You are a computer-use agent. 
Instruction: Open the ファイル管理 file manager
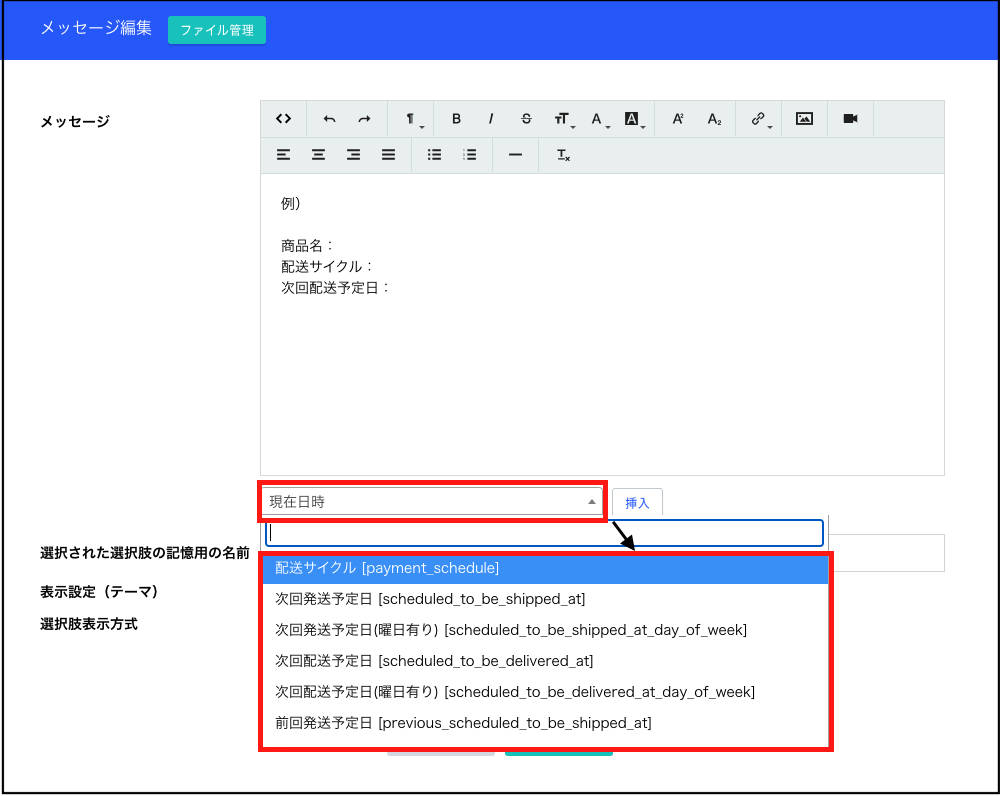217,30
